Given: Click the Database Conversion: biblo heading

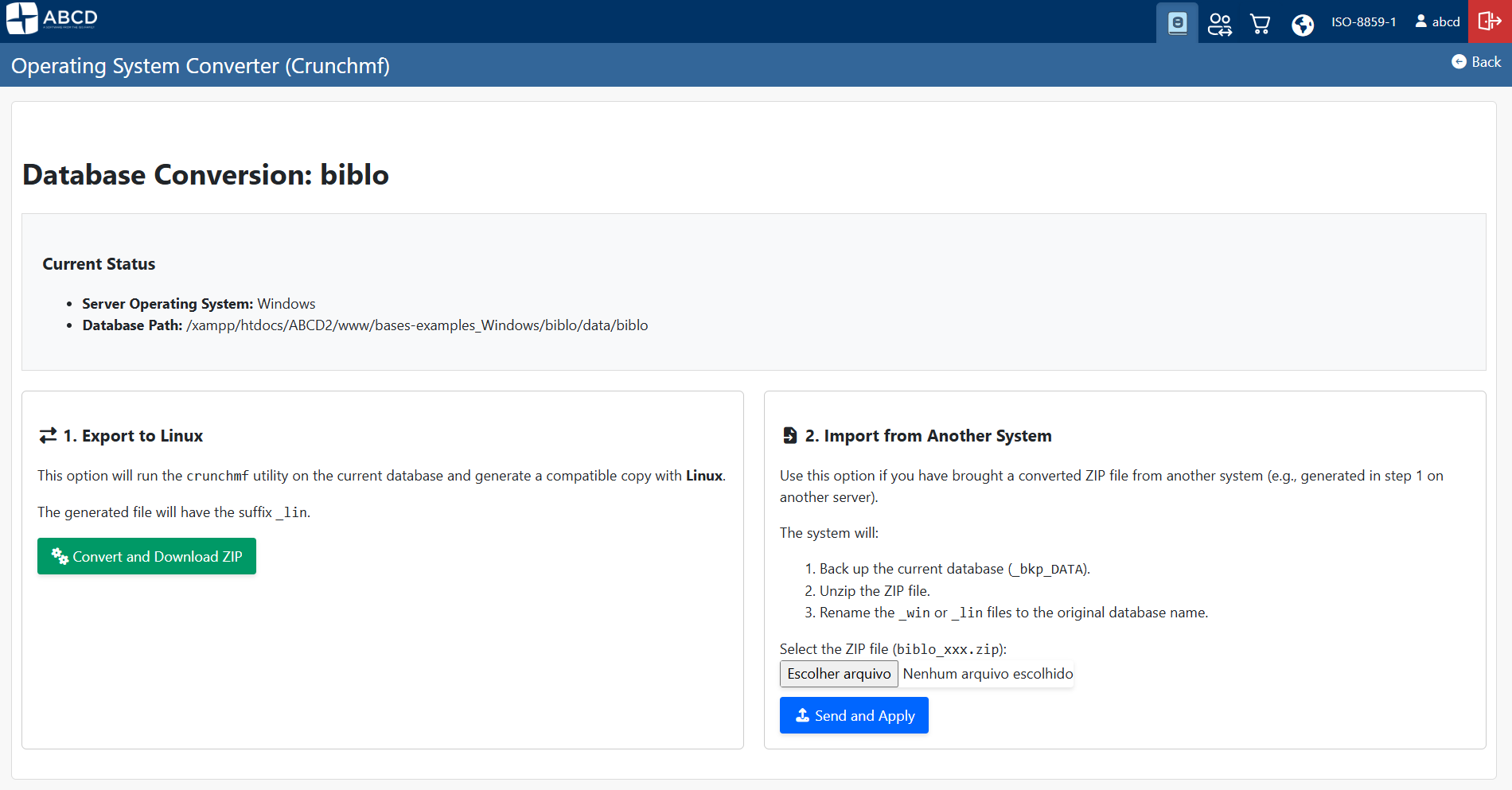Looking at the screenshot, I should (x=205, y=174).
